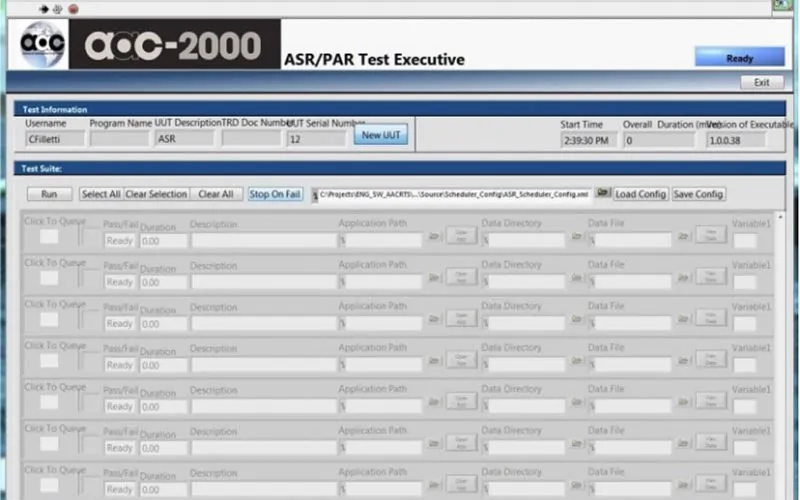Browse Data Directory in second test row
This screenshot has width=800, height=500.
coord(577,278)
